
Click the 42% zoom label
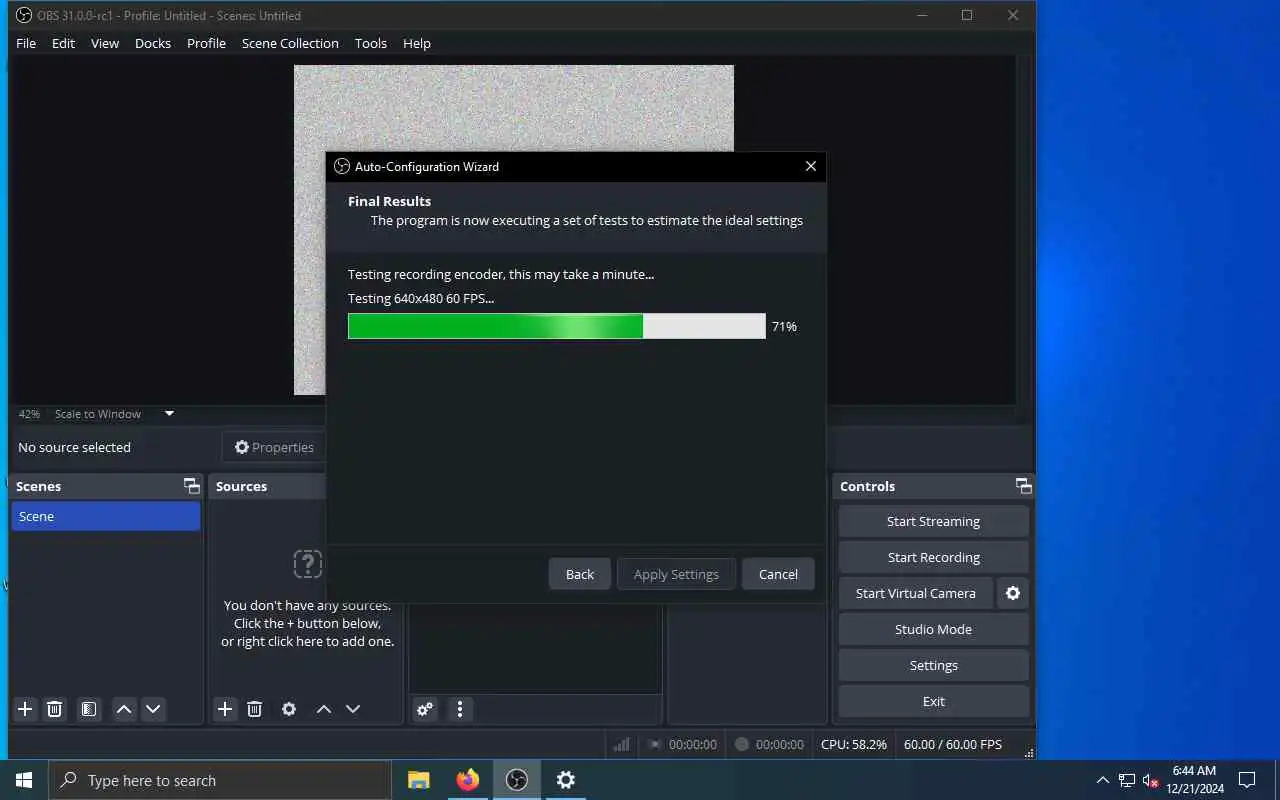click(29, 414)
